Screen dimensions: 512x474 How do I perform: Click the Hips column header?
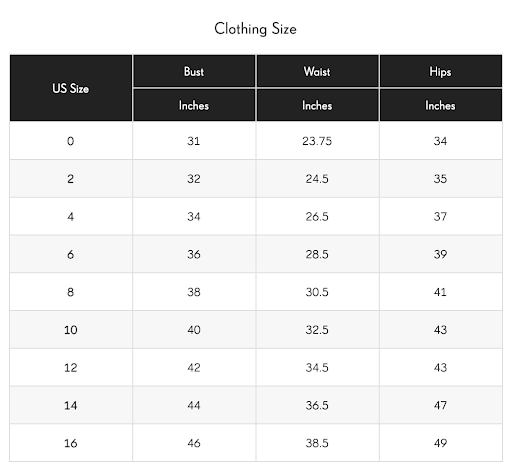[x=440, y=71]
